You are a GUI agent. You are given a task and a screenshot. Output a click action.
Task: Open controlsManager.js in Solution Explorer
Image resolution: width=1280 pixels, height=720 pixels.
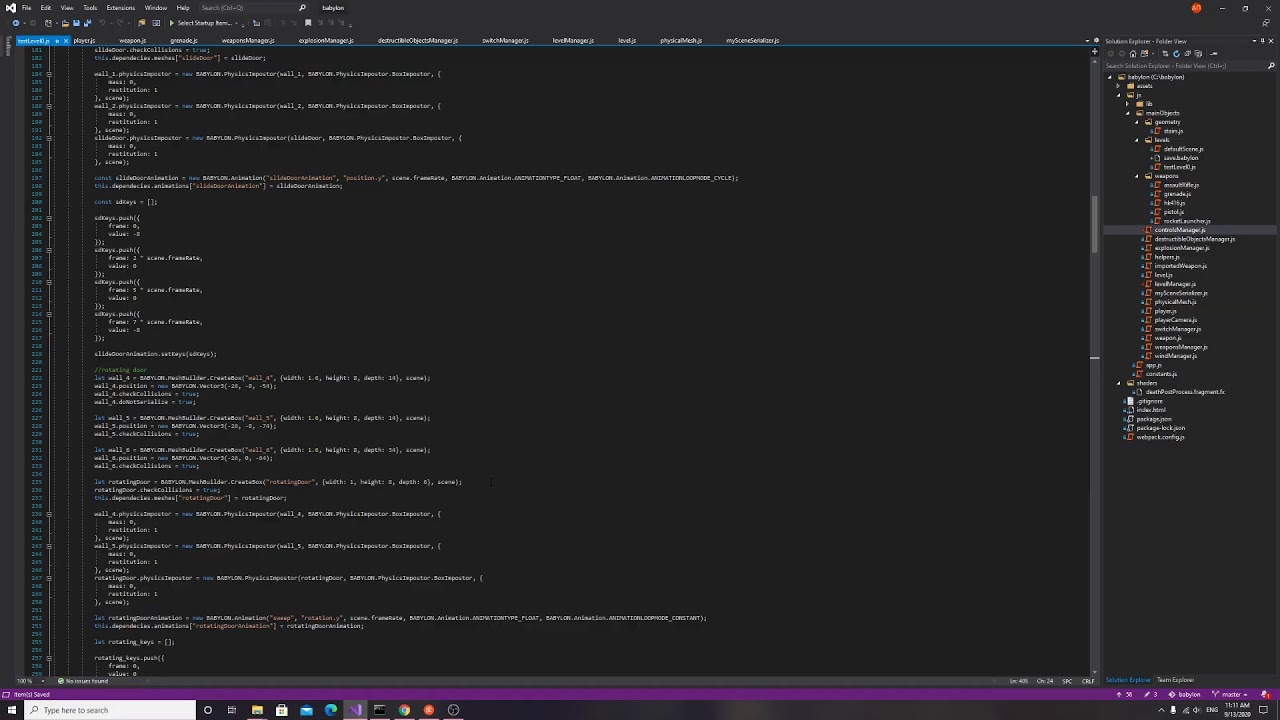coord(1180,230)
